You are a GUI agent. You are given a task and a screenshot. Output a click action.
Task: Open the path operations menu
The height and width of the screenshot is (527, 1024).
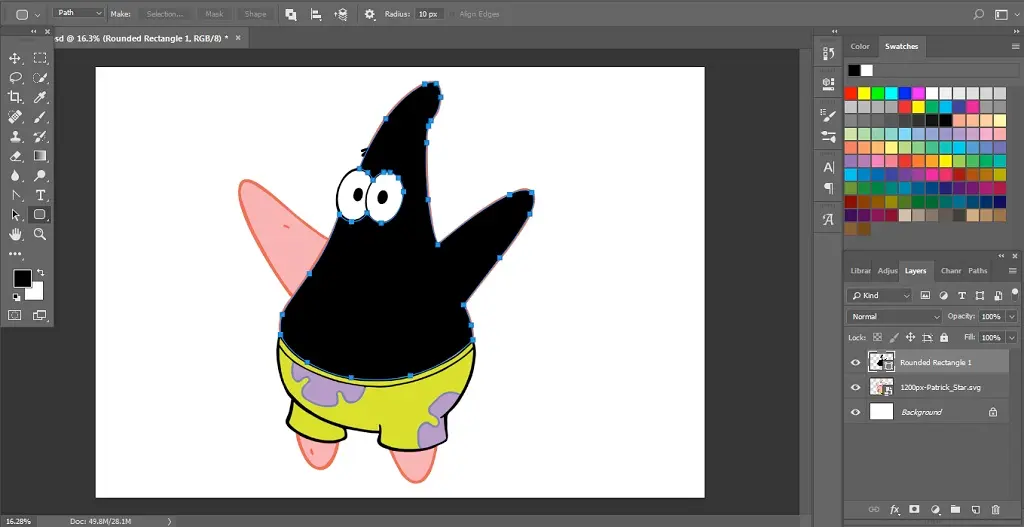[x=291, y=14]
